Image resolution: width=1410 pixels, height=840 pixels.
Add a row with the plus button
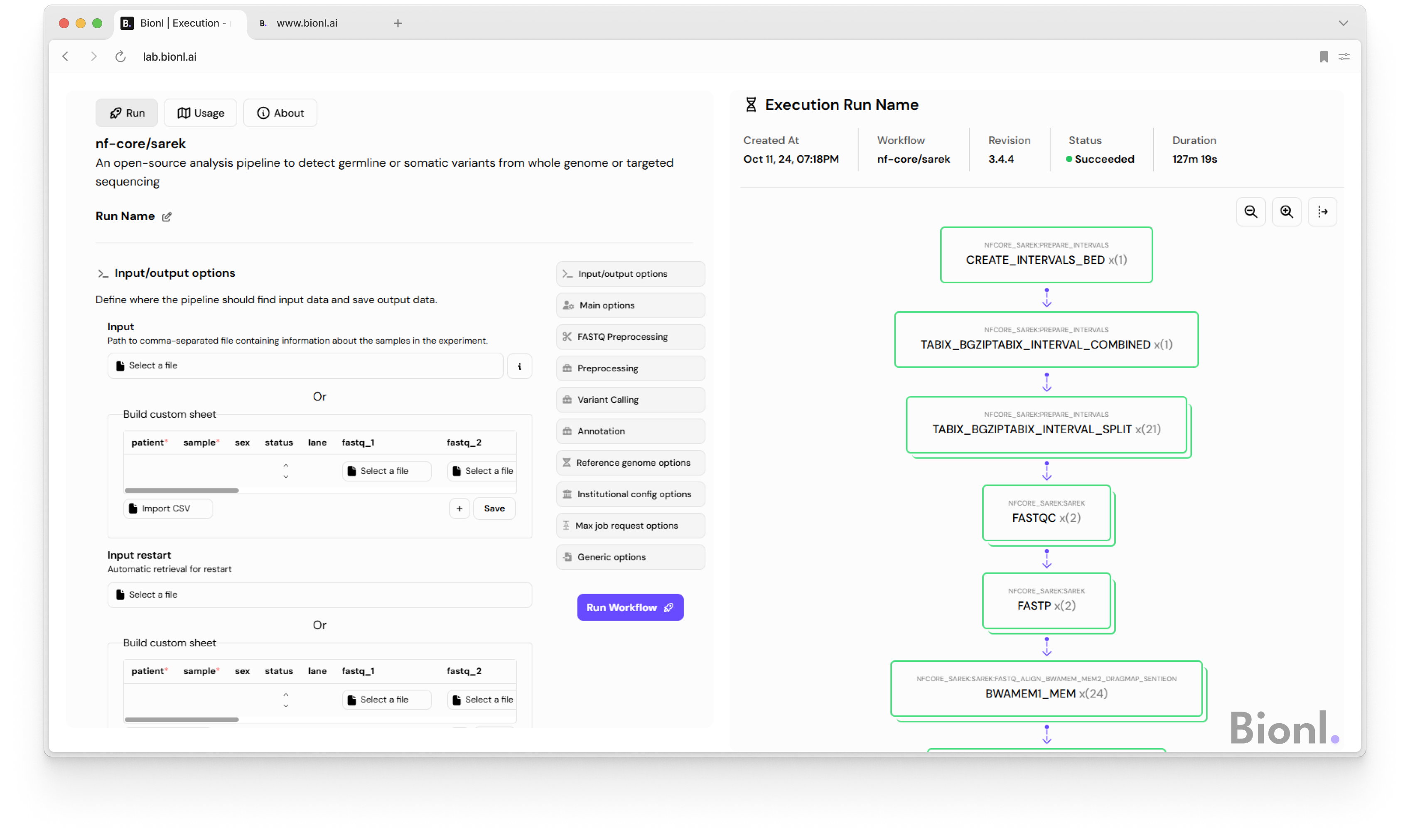460,509
